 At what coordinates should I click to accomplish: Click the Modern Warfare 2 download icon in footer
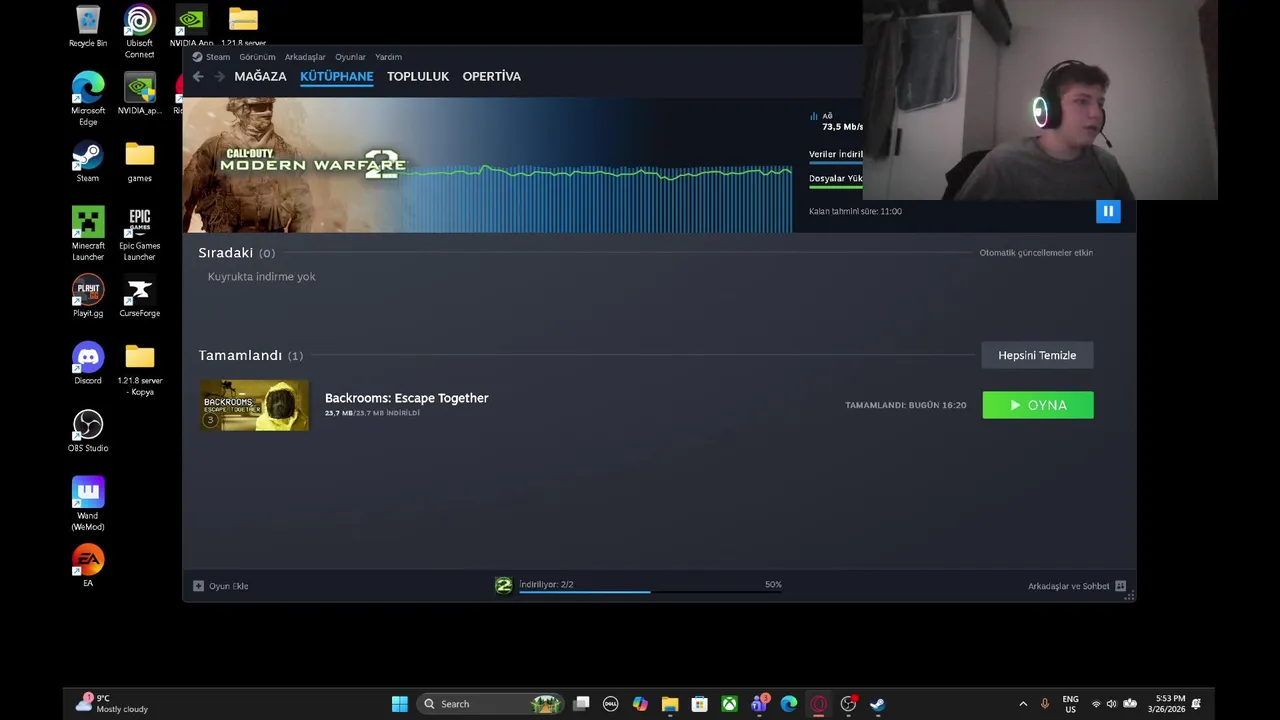tap(503, 585)
